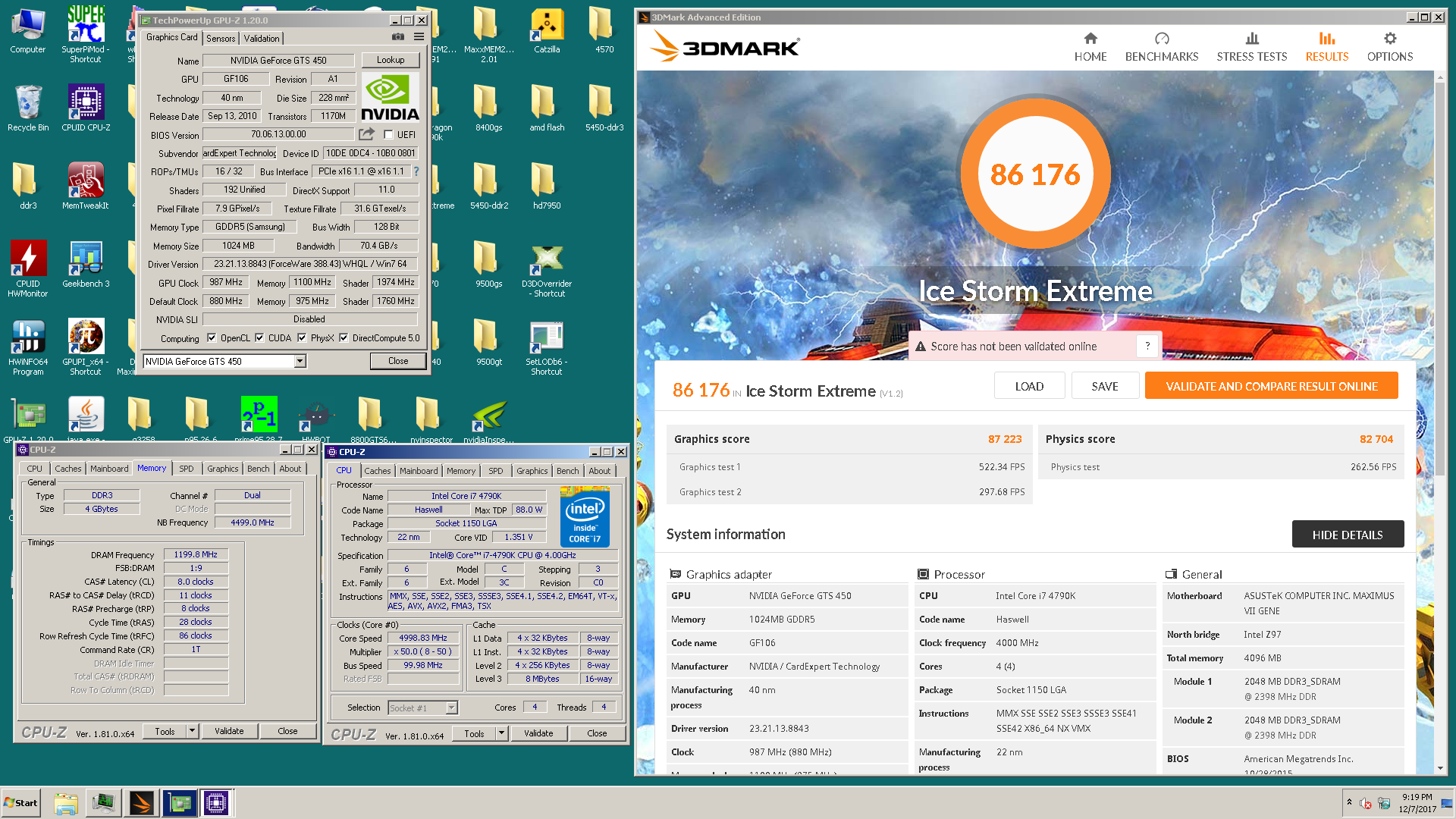This screenshot has width=1456, height=819.
Task: Open About tab in right CPU-Z
Action: [599, 471]
